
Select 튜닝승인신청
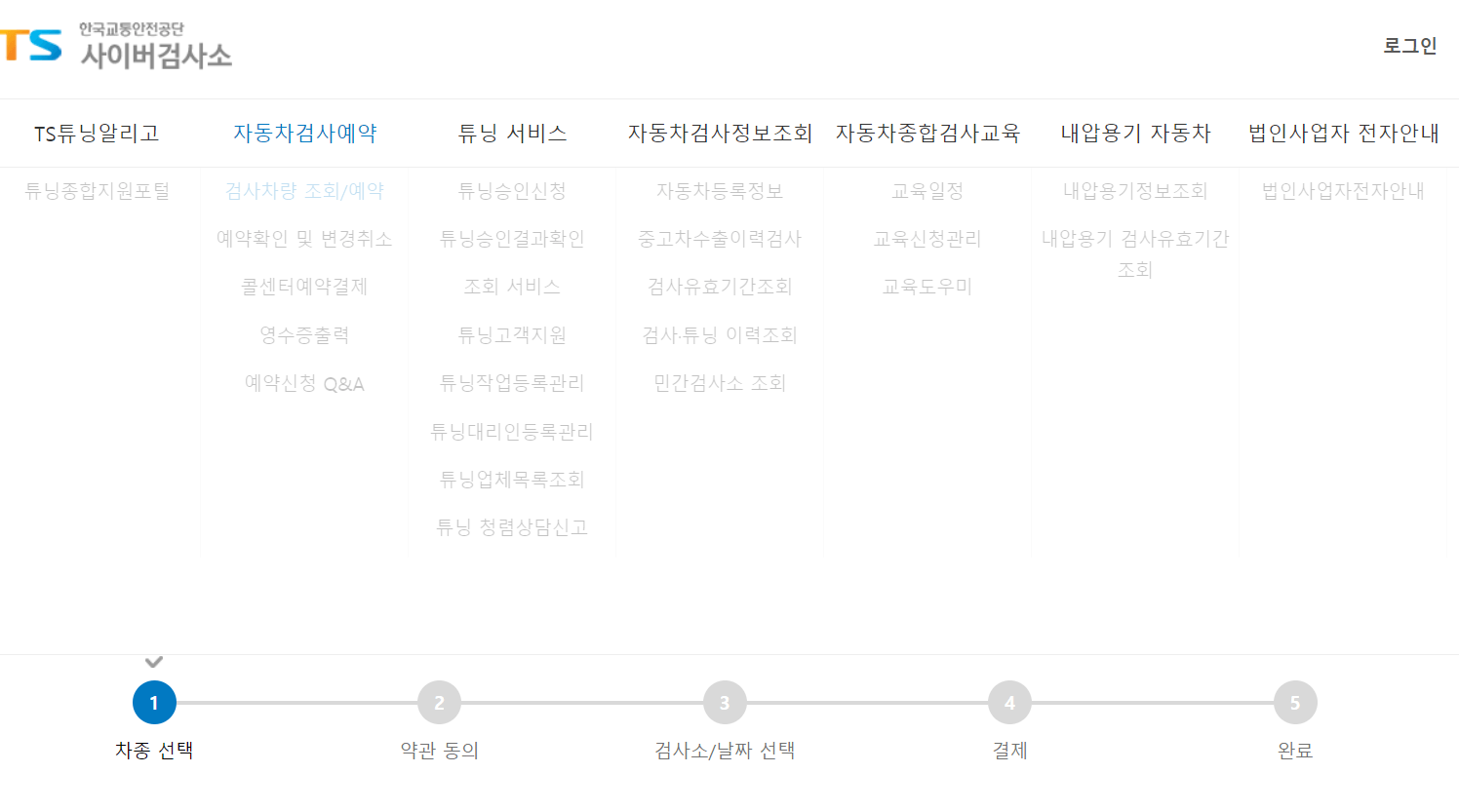[x=511, y=191]
